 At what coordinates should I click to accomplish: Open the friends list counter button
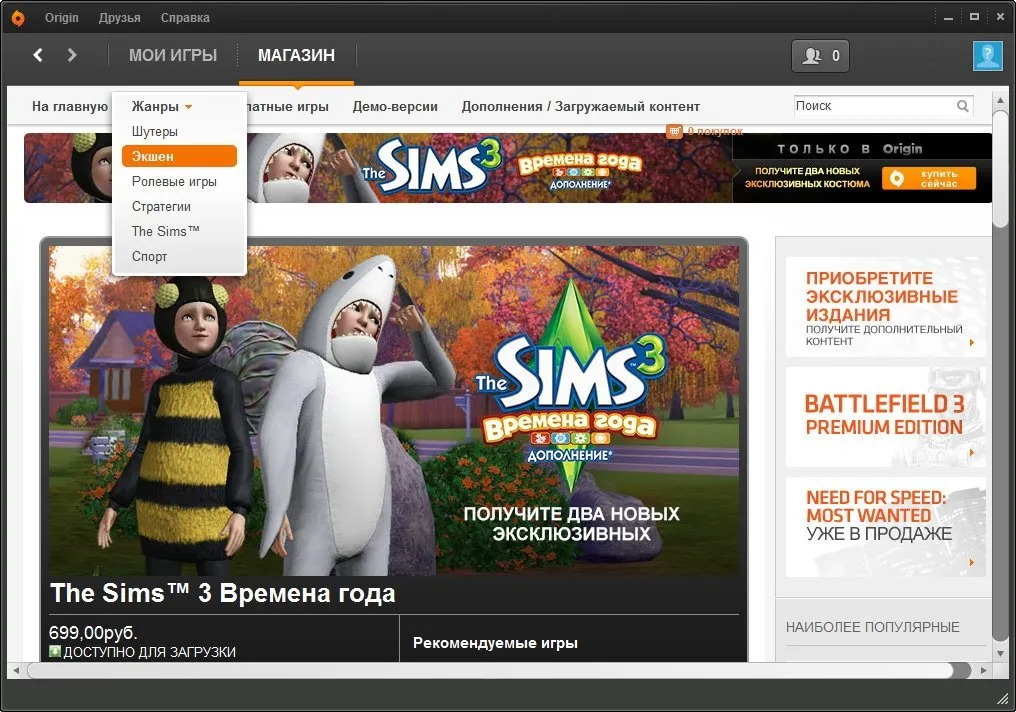[820, 56]
